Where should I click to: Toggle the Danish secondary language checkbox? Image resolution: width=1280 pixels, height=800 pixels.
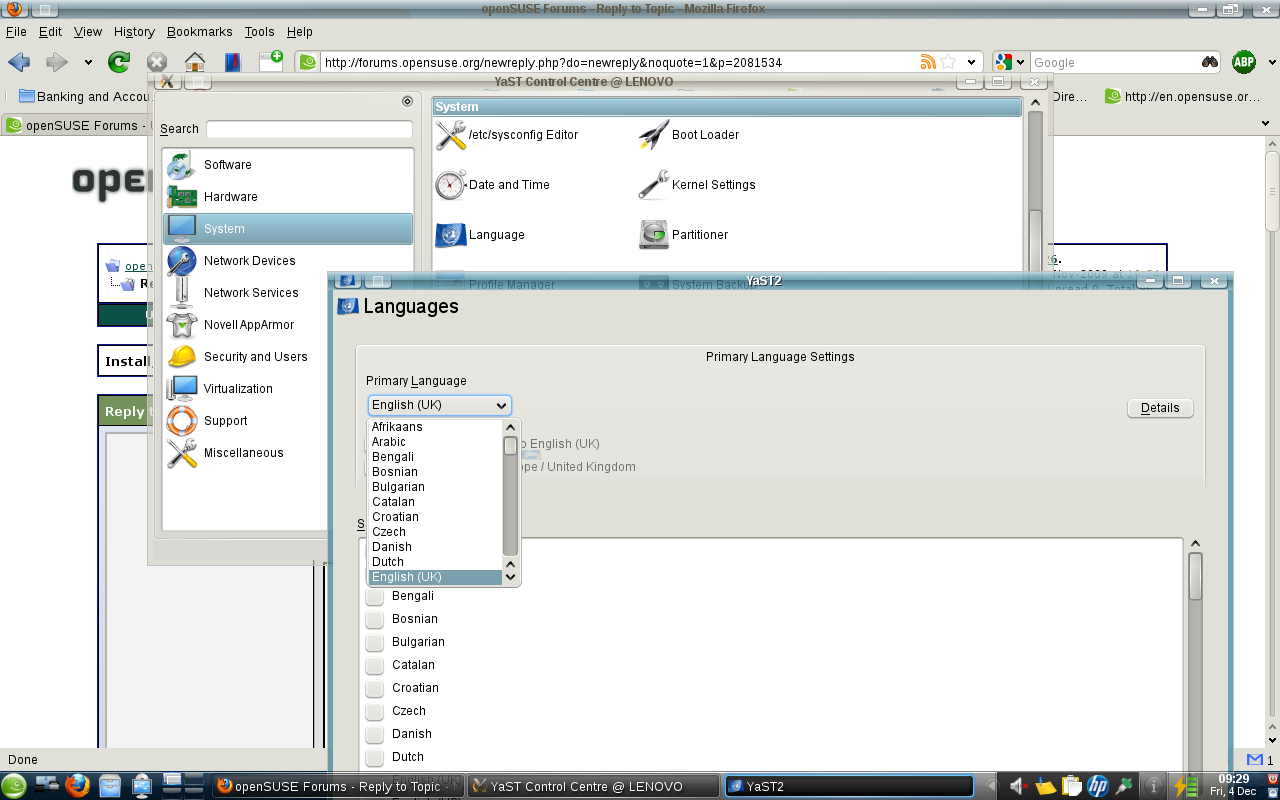tap(375, 734)
